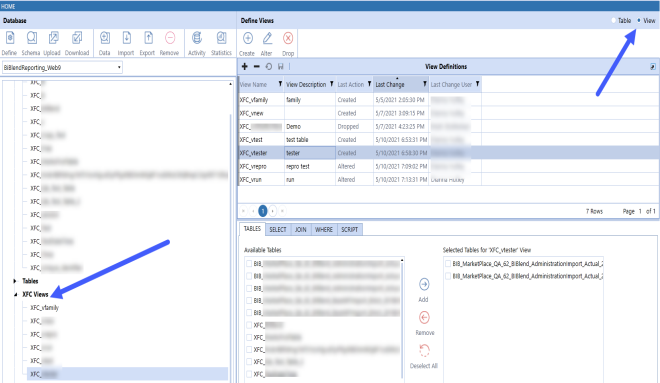This screenshot has height=383, width=660.
Task: Select the XFC_vrepro row
Action: coord(449,166)
